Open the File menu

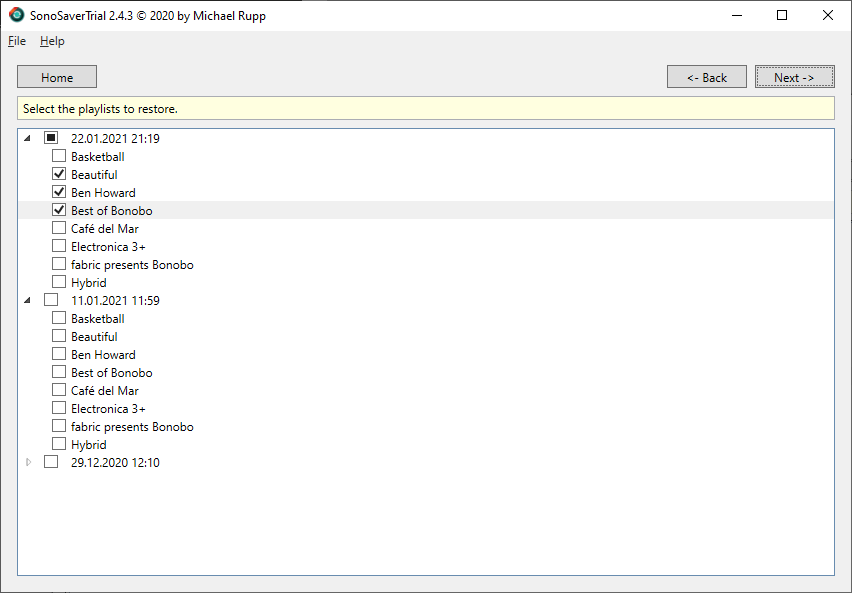16,41
